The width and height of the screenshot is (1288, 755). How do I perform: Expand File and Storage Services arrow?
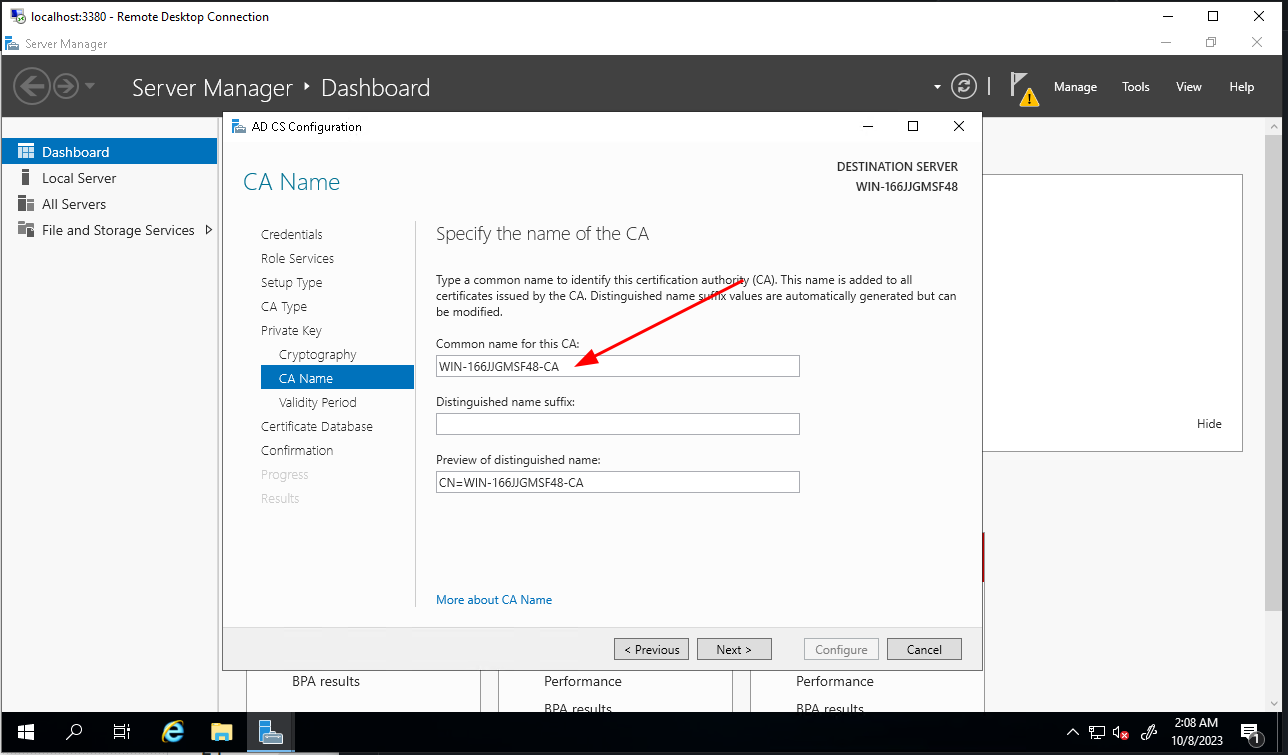(x=208, y=230)
